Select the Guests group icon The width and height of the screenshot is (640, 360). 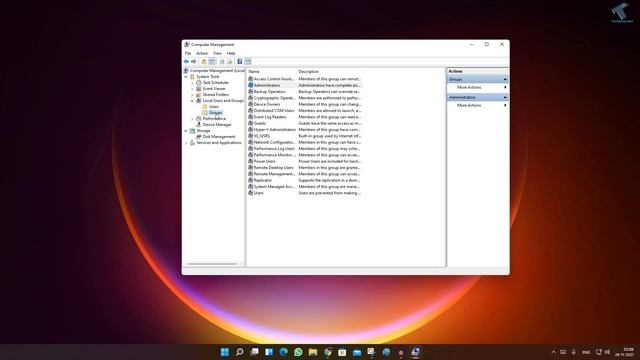251,123
